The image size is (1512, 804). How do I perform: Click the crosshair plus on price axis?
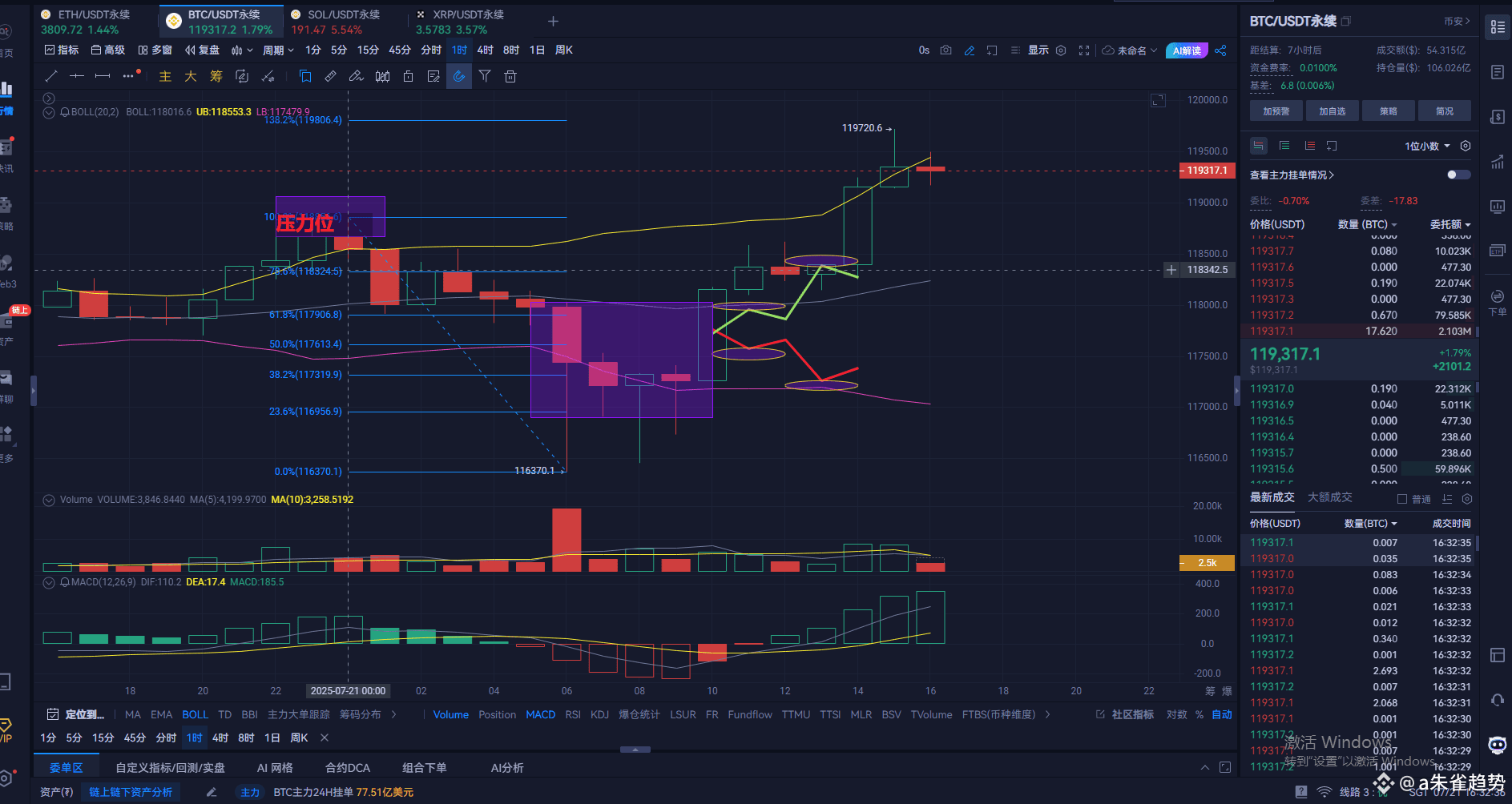[1171, 270]
